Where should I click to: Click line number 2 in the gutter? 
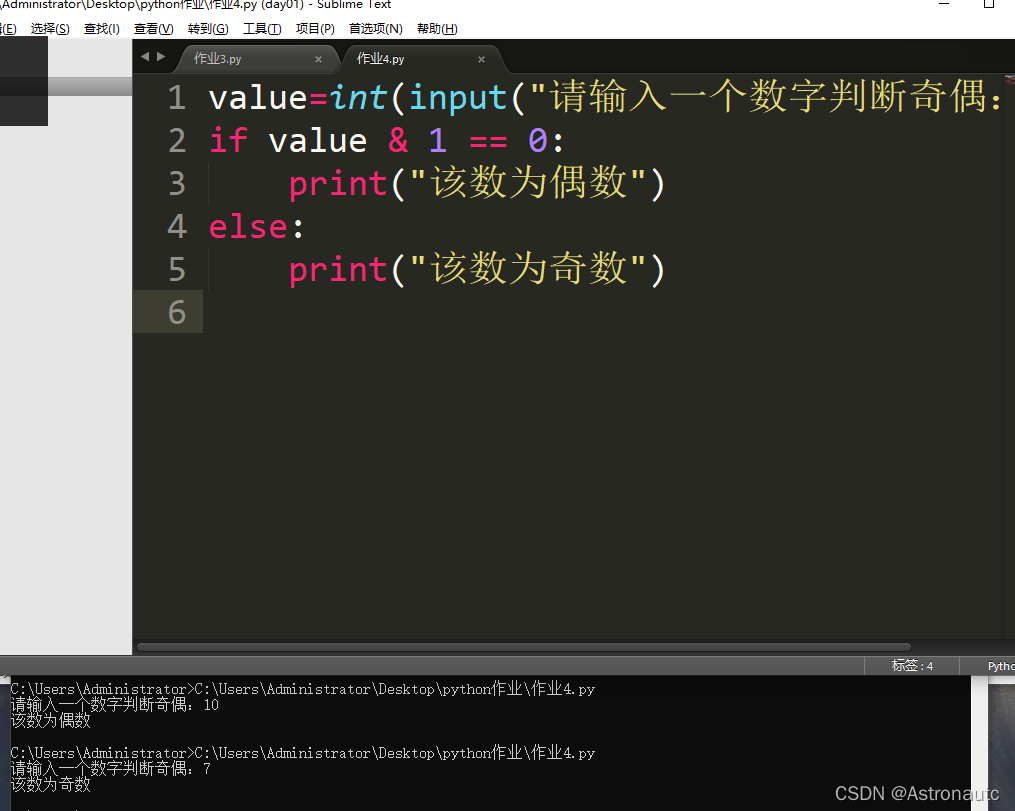177,141
